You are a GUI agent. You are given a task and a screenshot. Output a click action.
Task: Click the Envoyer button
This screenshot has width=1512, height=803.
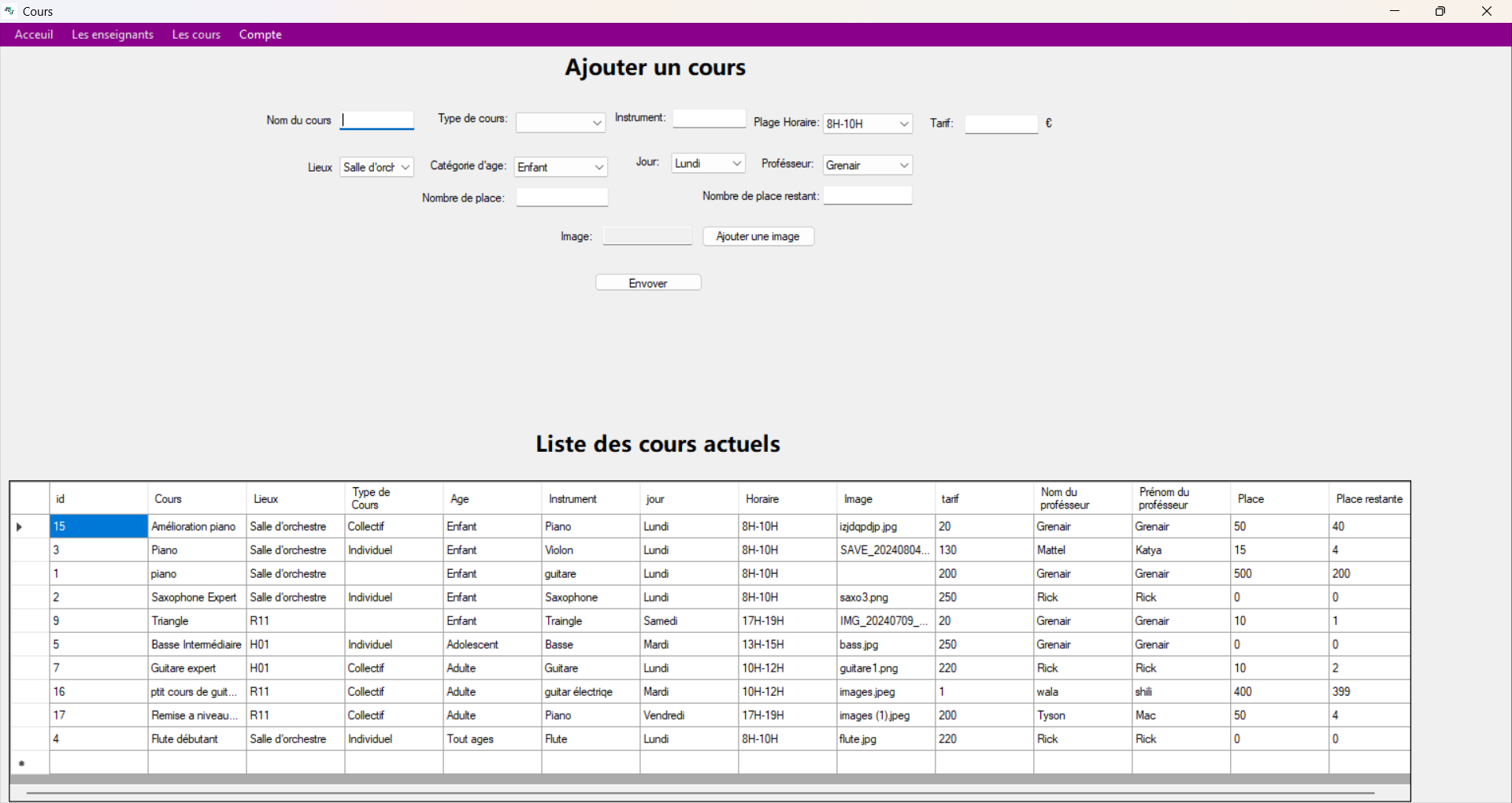click(647, 282)
